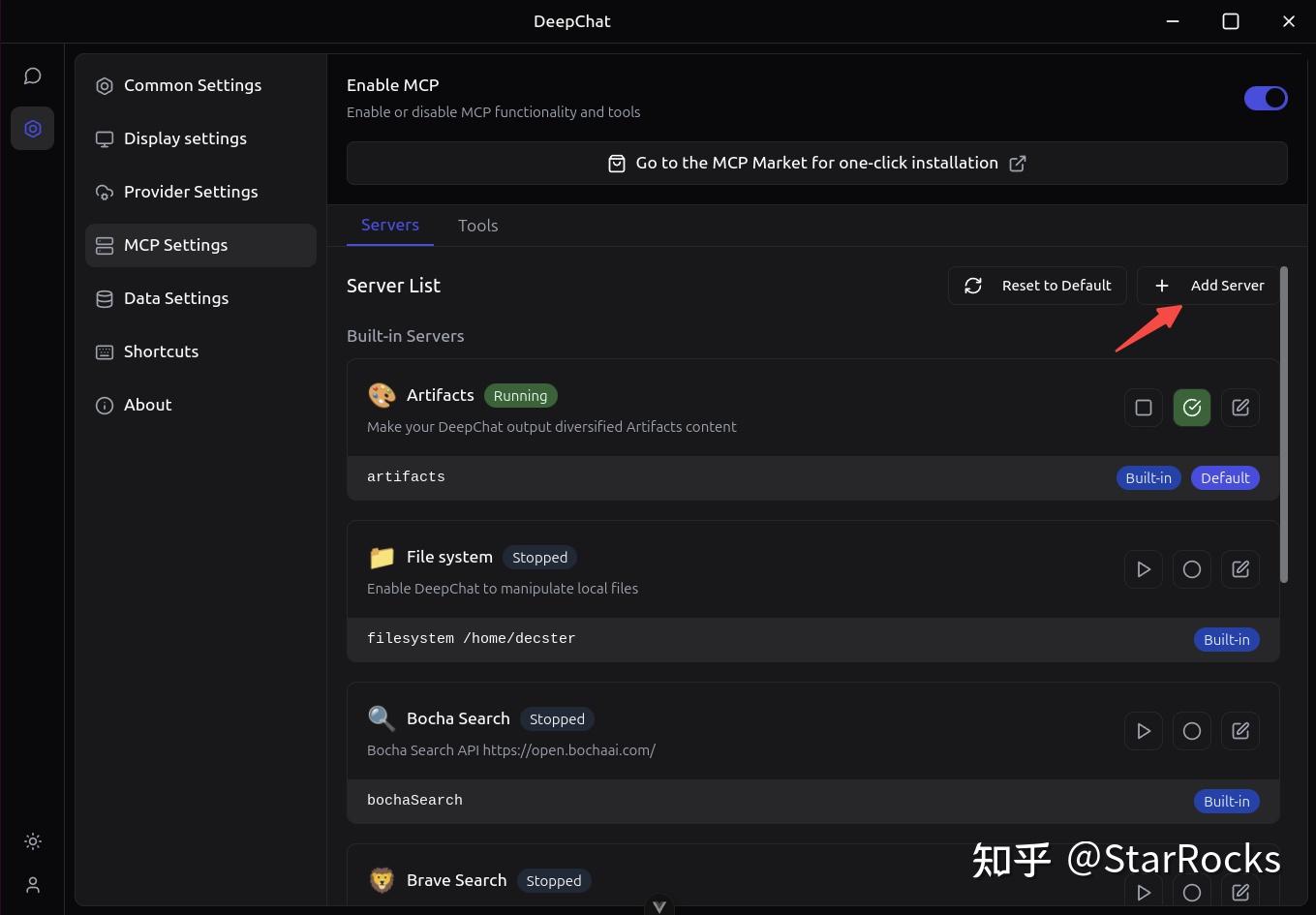Edit the Brave Search server settings
Screen dimensions: 1316x915
click(x=1240, y=892)
